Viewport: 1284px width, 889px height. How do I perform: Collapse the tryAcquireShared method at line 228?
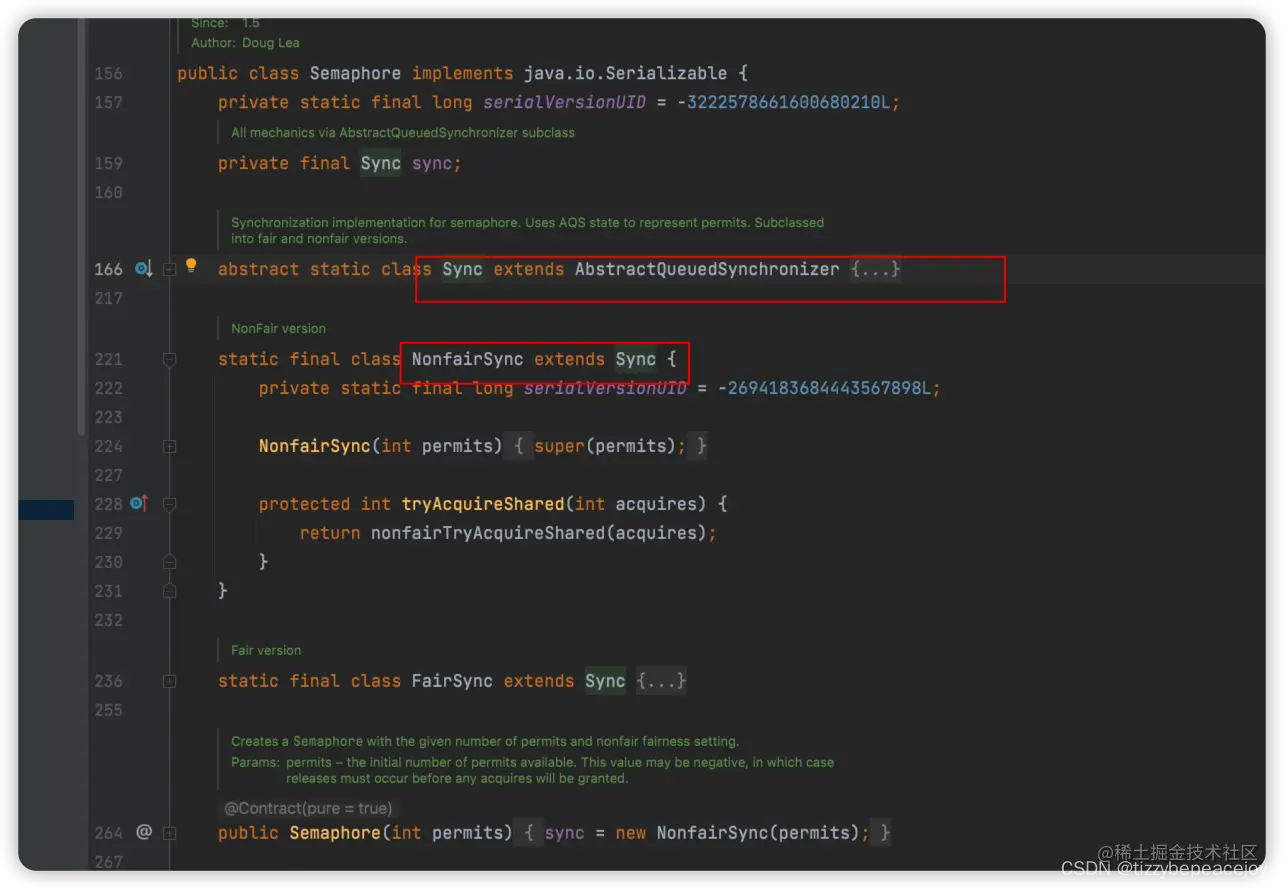tap(170, 504)
